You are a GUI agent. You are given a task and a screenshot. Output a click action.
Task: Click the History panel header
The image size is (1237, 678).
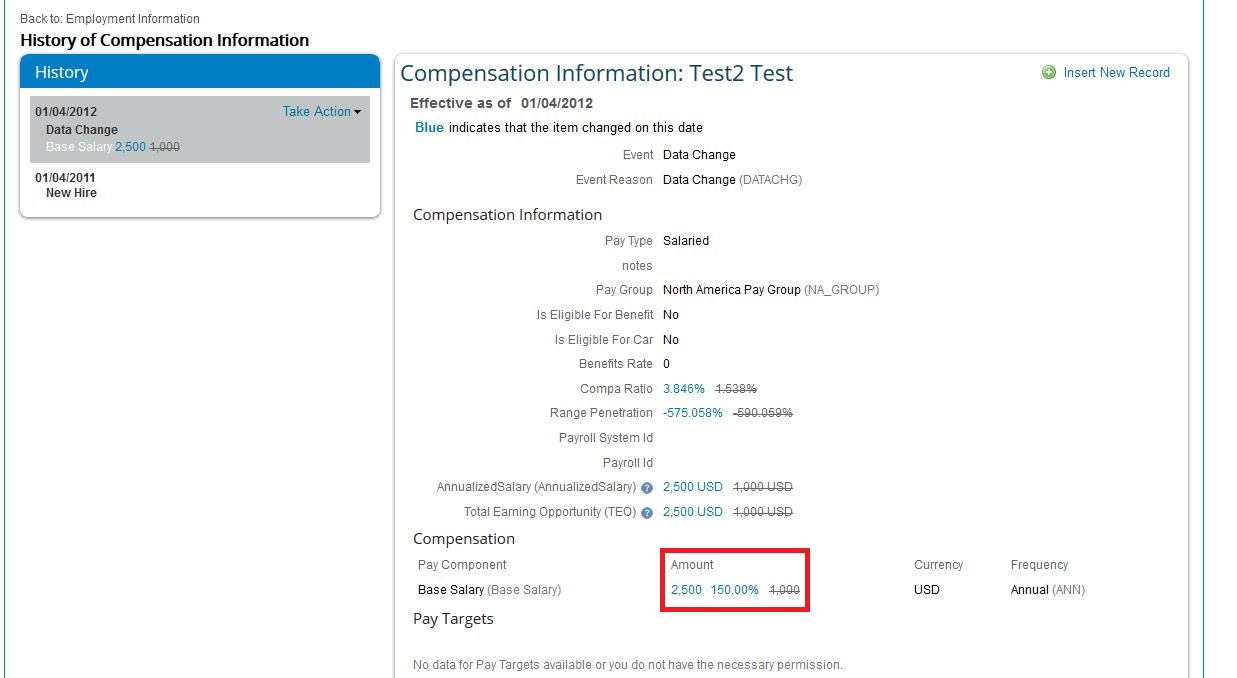click(200, 72)
